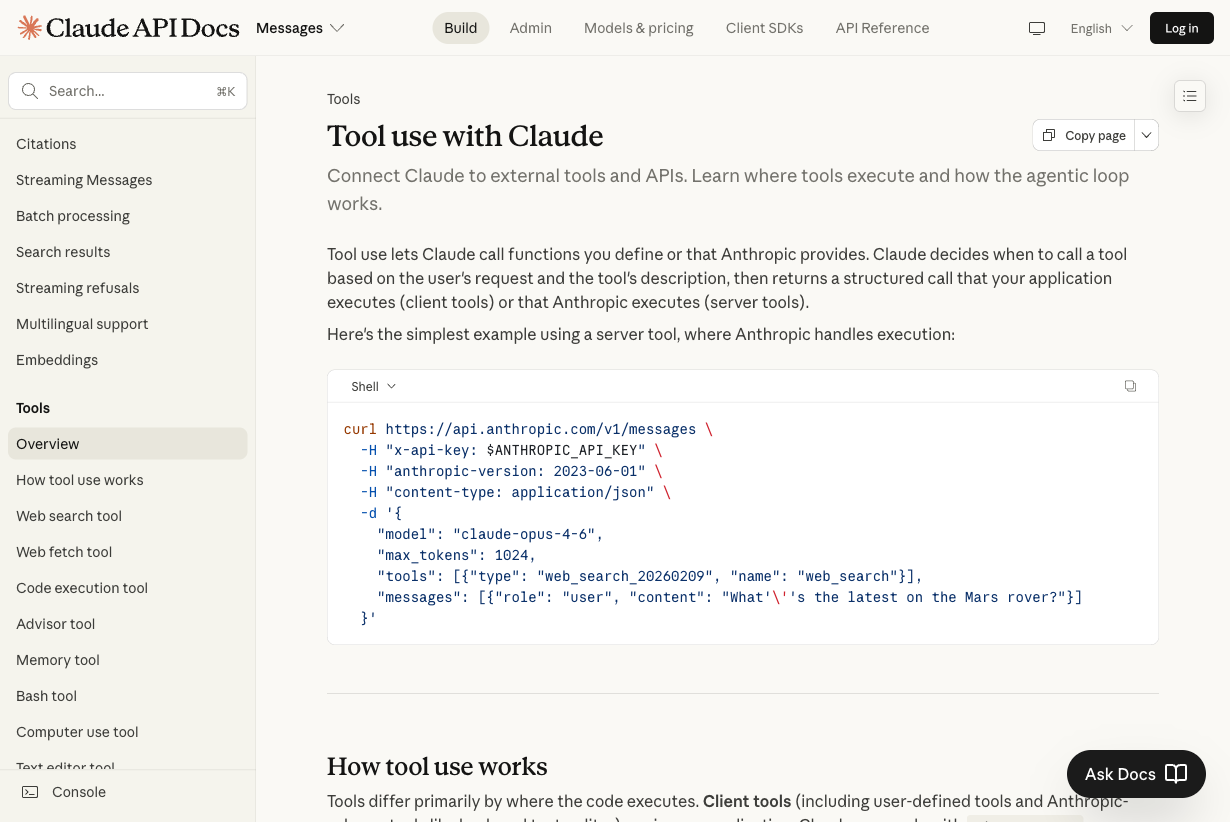Viewport: 1230px width, 822px height.
Task: Click the Tools breadcrumb above the title
Action: click(343, 99)
